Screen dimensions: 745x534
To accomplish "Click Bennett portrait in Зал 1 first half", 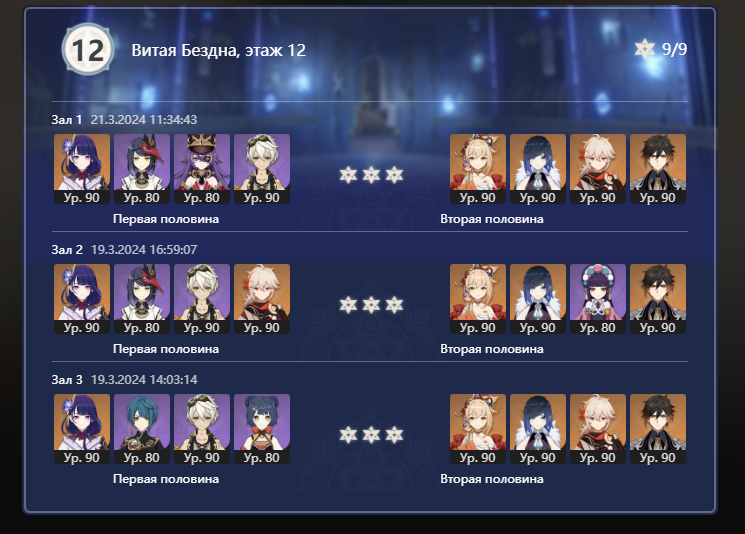I will 262,169.
